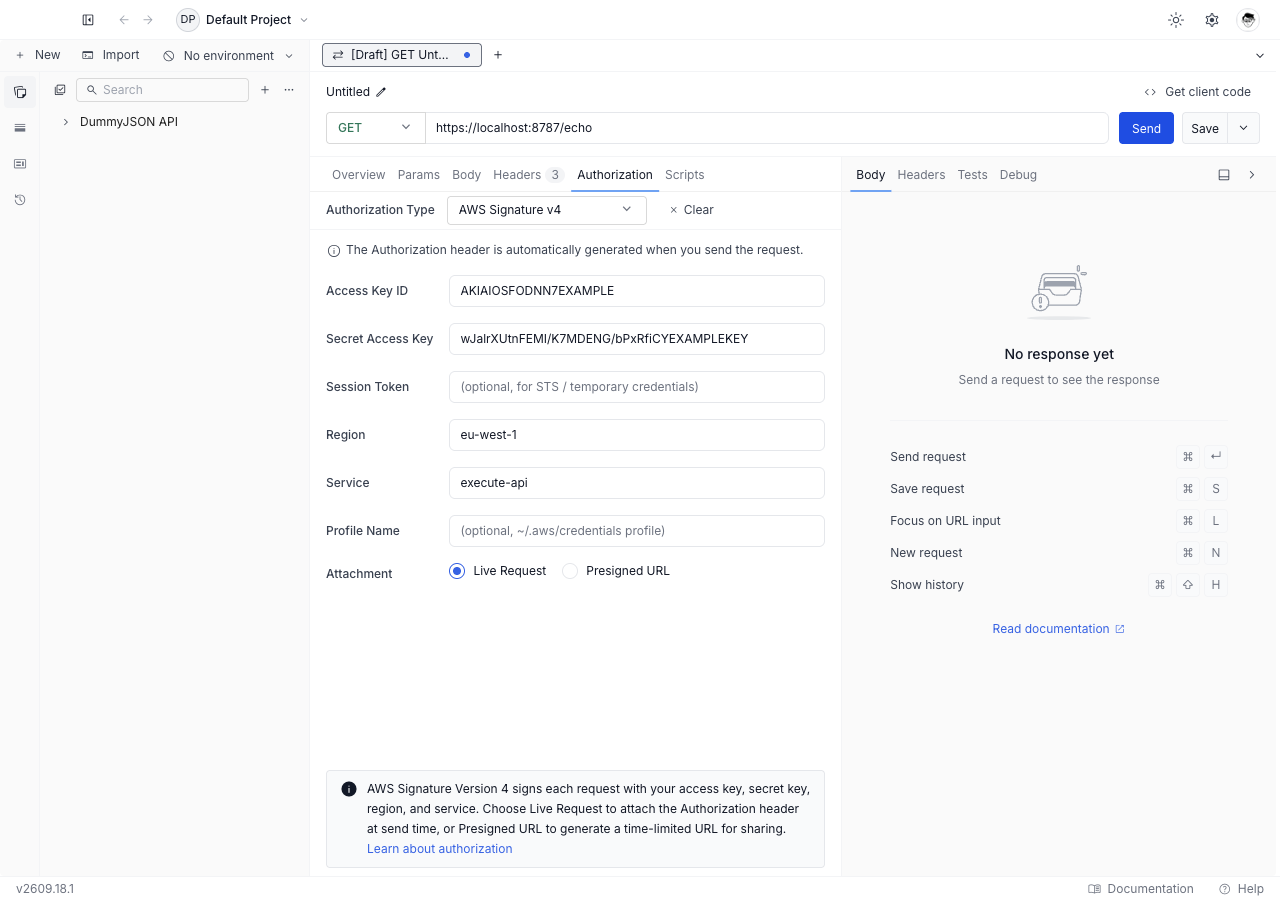Collapse response panel with chevron
The height and width of the screenshot is (900, 1280).
coord(1252,175)
